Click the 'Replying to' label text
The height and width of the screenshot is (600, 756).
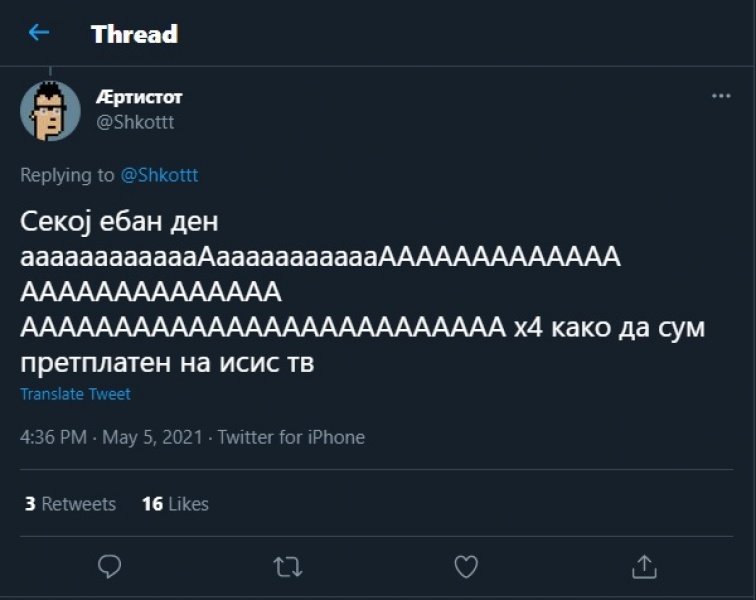point(67,175)
